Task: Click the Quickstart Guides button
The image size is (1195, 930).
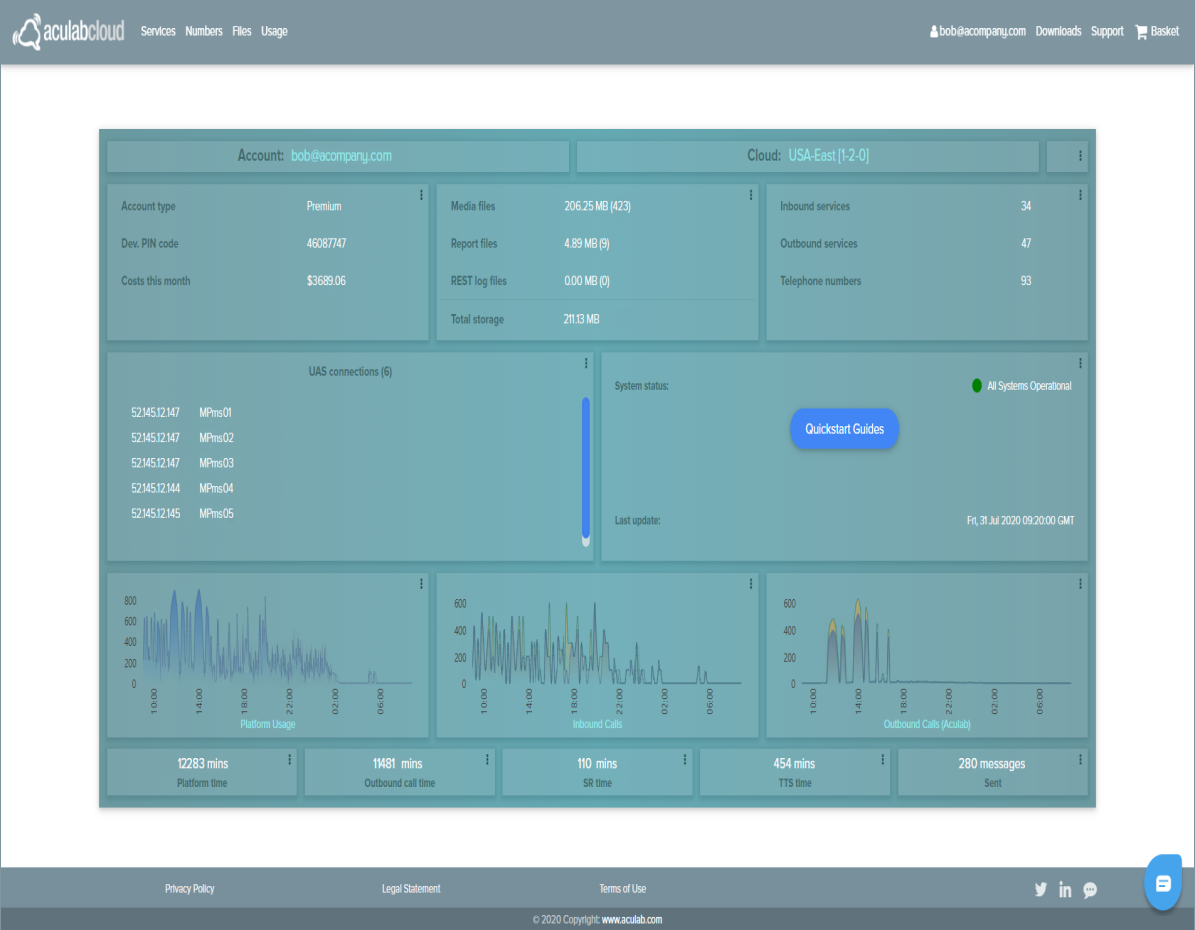Action: point(844,428)
